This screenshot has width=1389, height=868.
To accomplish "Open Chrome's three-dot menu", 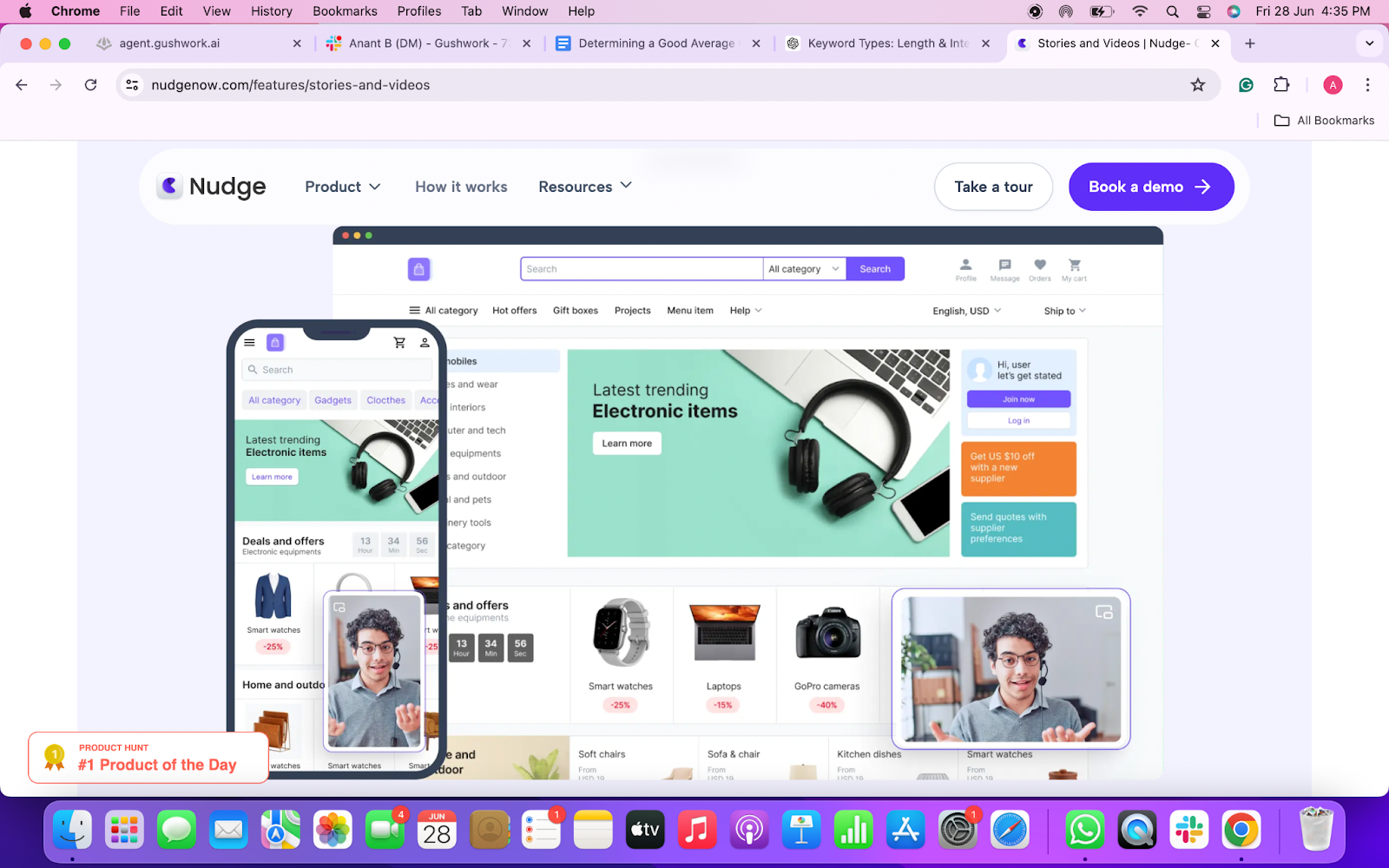I will click(1367, 85).
